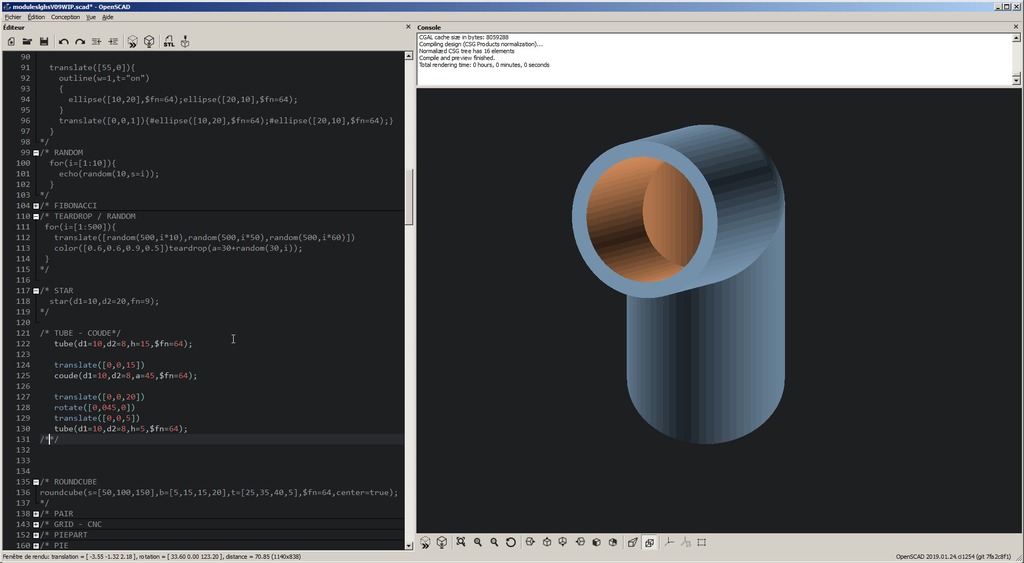The image size is (1024, 563).
Task: Toggle perspective projection view
Action: tap(632, 543)
